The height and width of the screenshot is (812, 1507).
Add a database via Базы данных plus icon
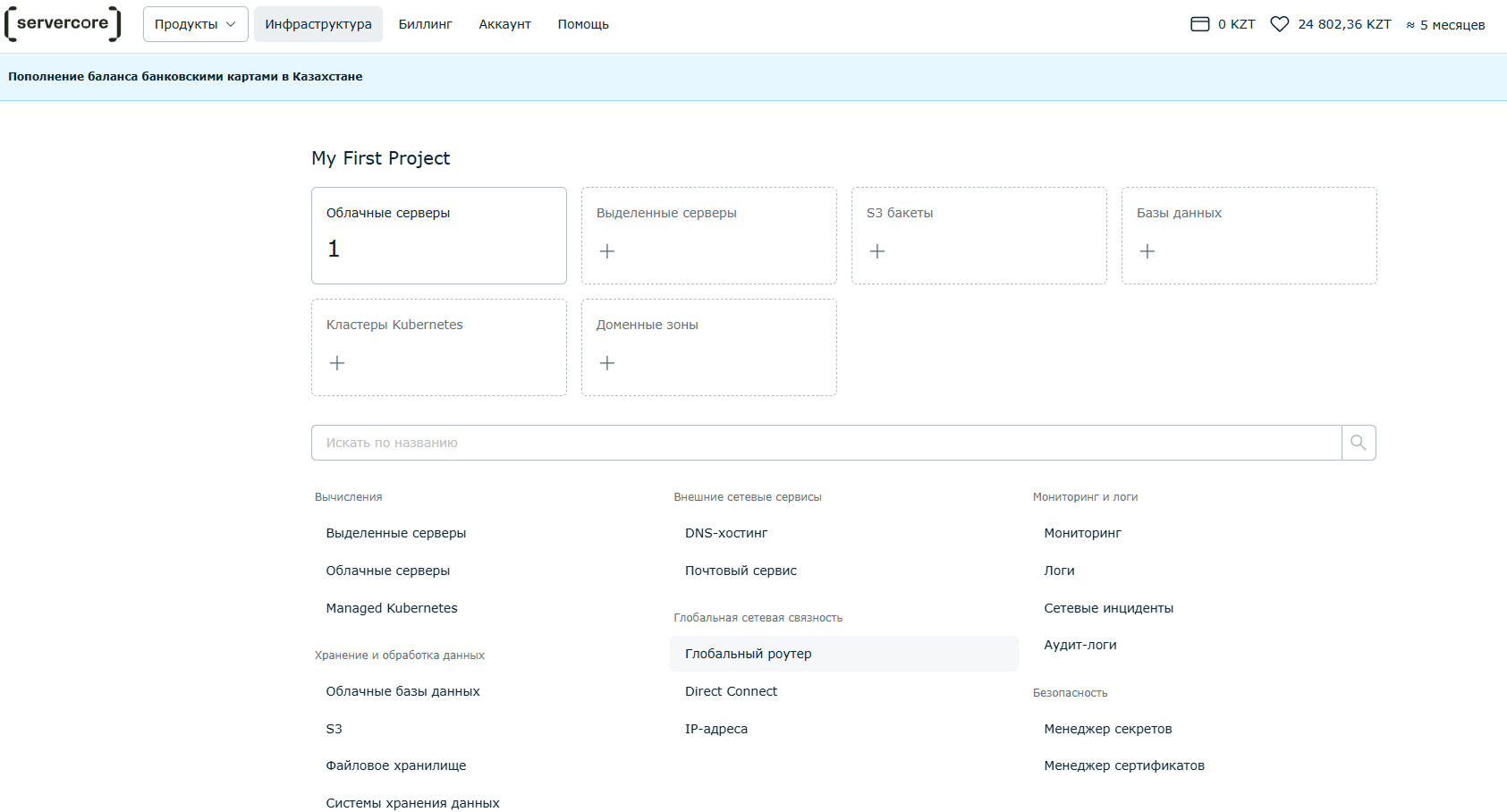coord(1147,251)
